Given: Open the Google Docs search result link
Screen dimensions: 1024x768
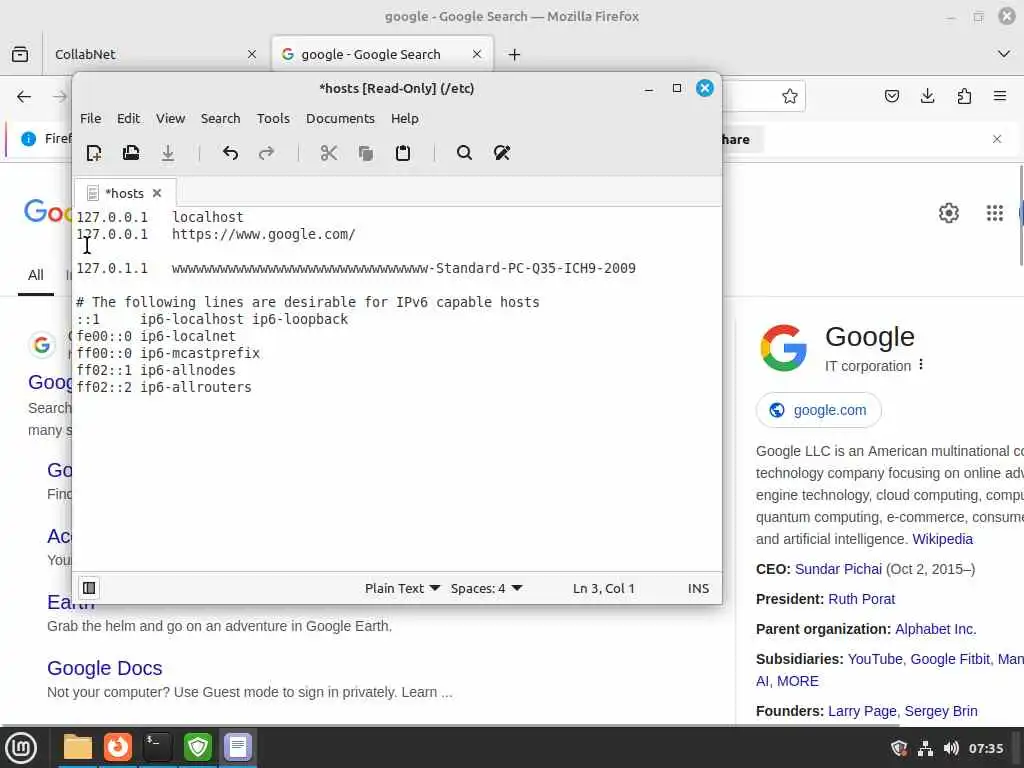Looking at the screenshot, I should [x=104, y=668].
